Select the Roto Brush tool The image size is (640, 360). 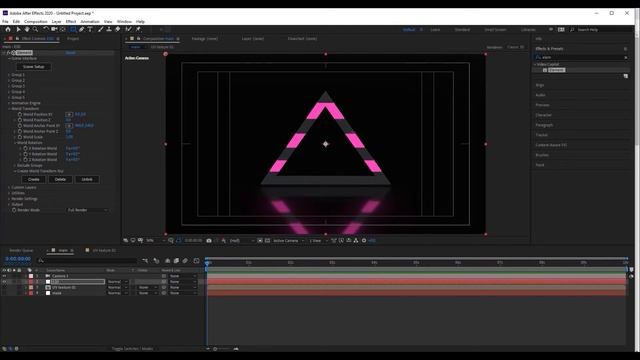129,29
